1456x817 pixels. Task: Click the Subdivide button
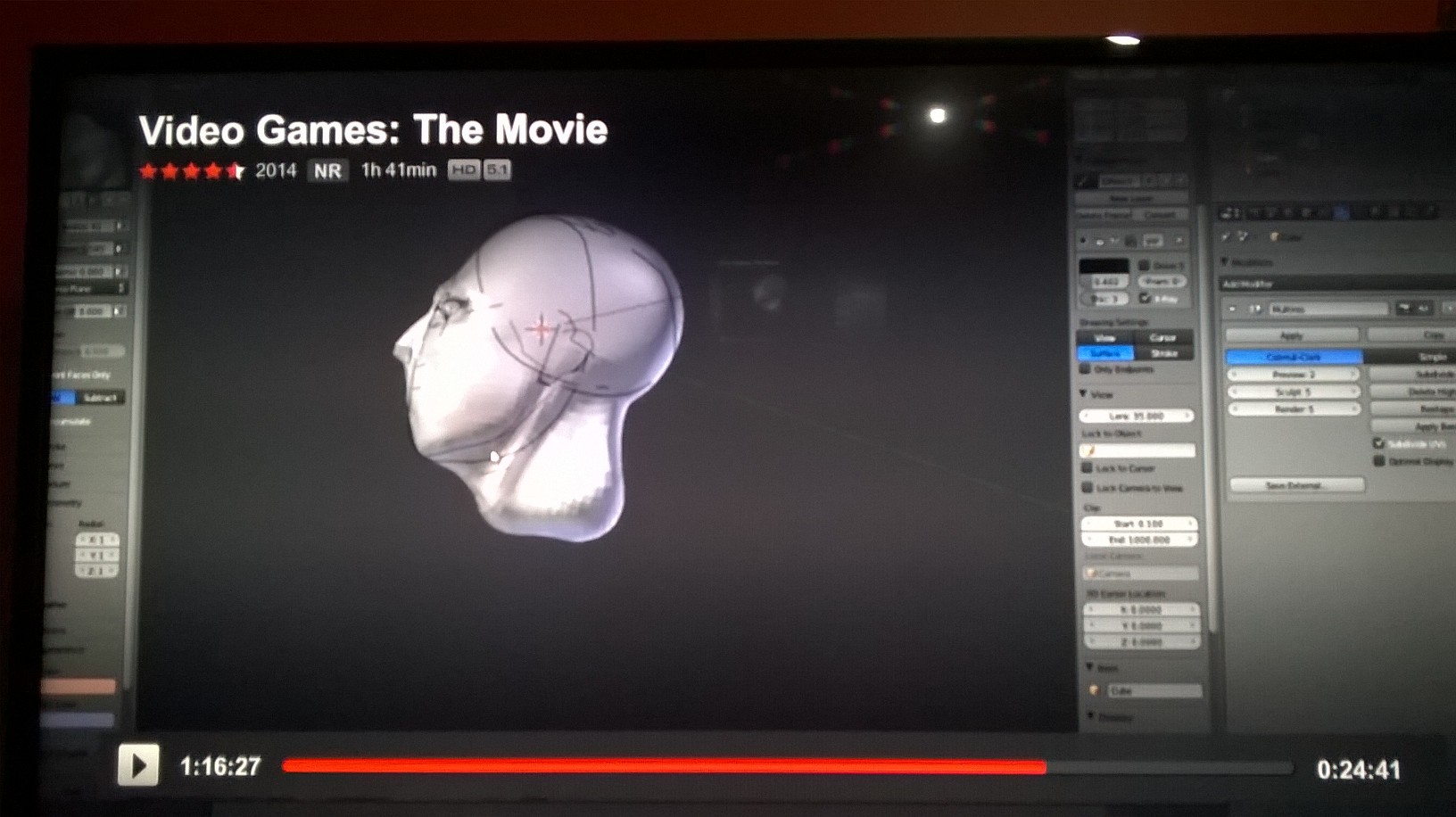pos(1413,375)
